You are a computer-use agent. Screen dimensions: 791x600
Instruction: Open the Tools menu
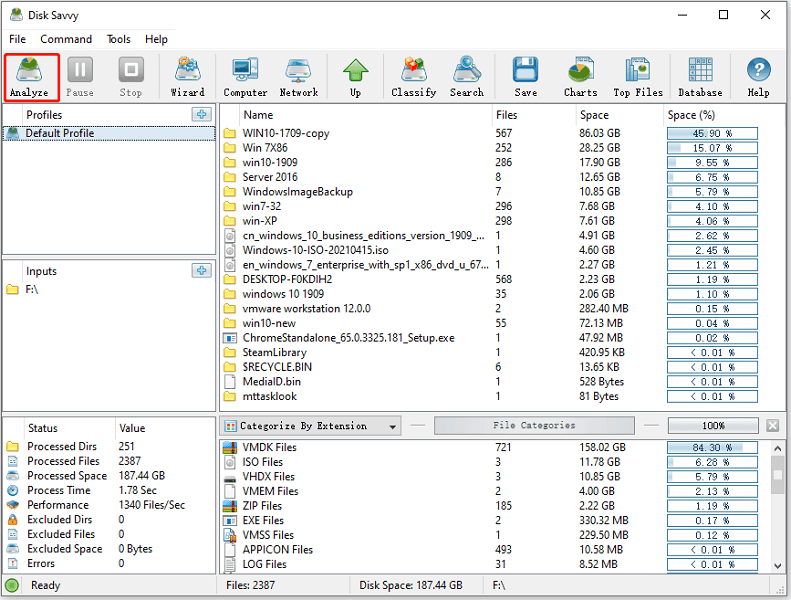point(119,39)
